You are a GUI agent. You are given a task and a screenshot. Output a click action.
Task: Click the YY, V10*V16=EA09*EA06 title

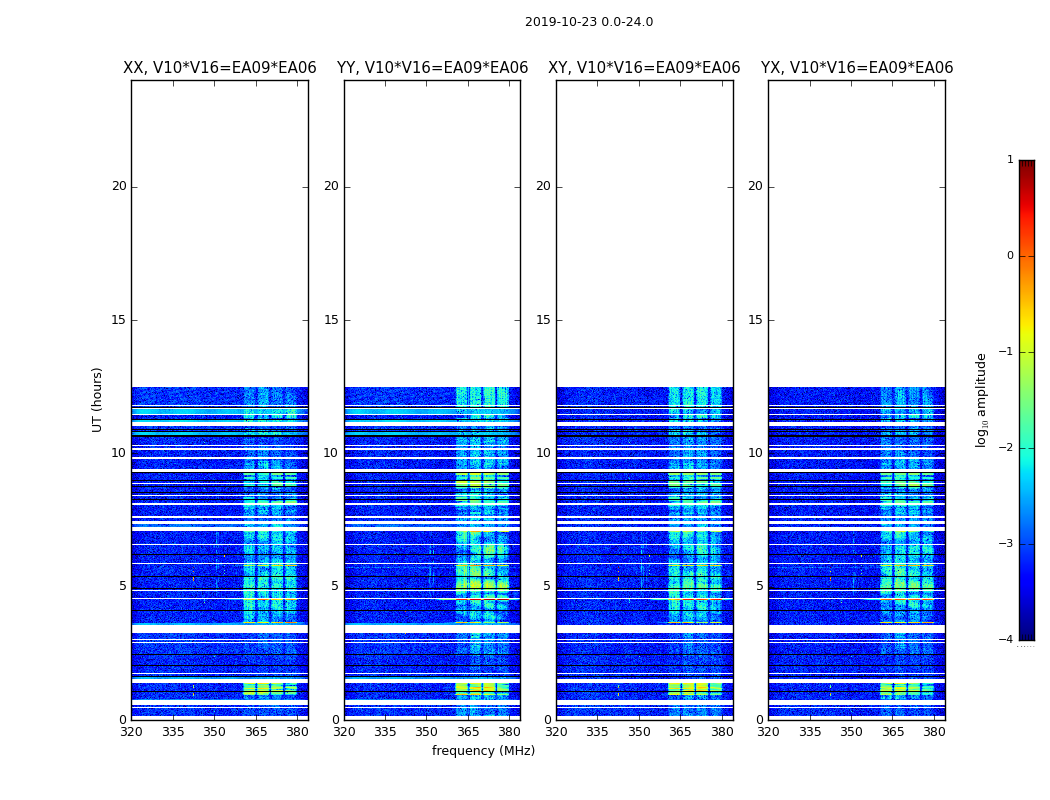click(433, 68)
